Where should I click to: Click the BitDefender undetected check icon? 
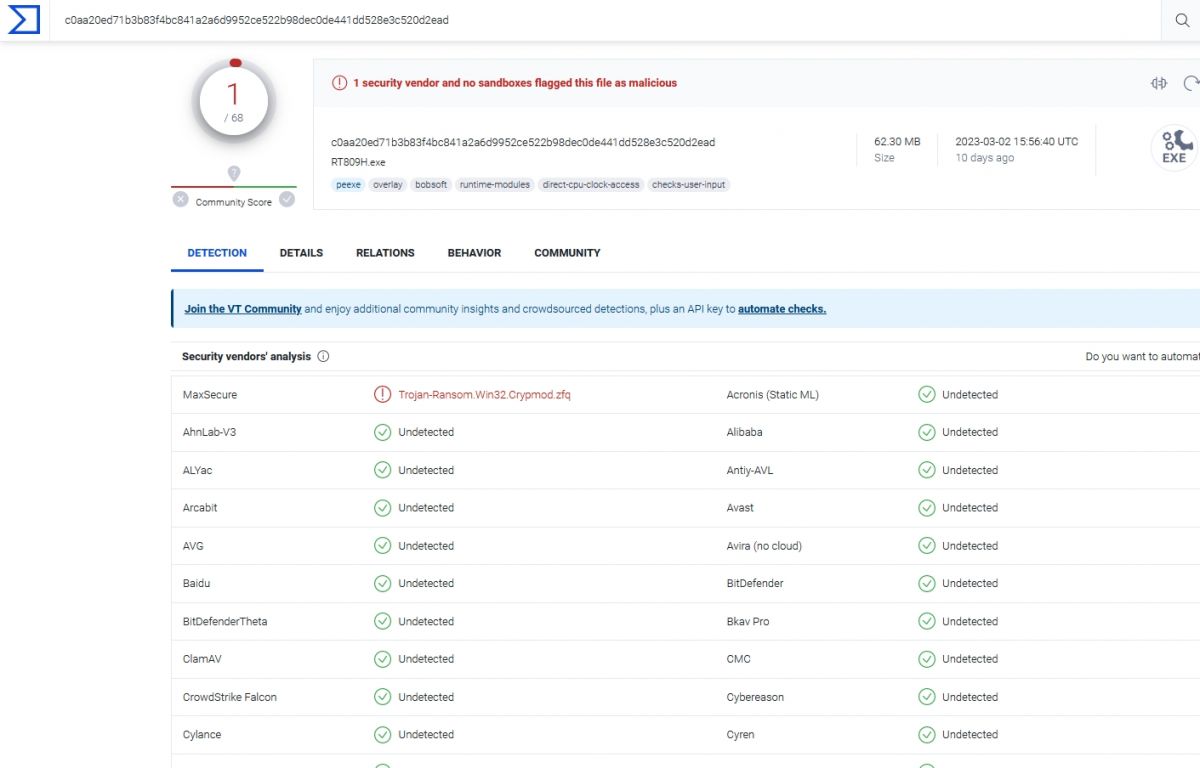[927, 583]
